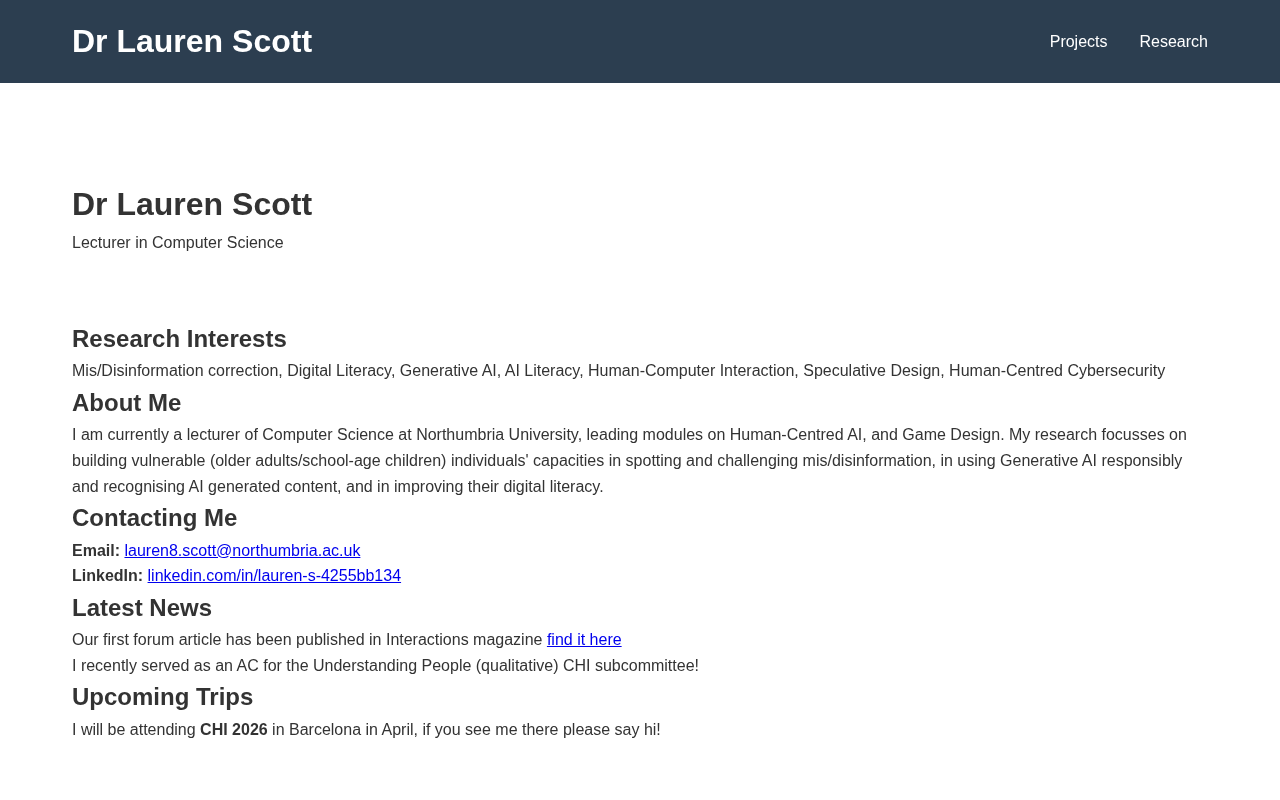Open the lauren8.scott@northumbria.ac.uk email link
The width and height of the screenshot is (1280, 800).
coord(242,551)
